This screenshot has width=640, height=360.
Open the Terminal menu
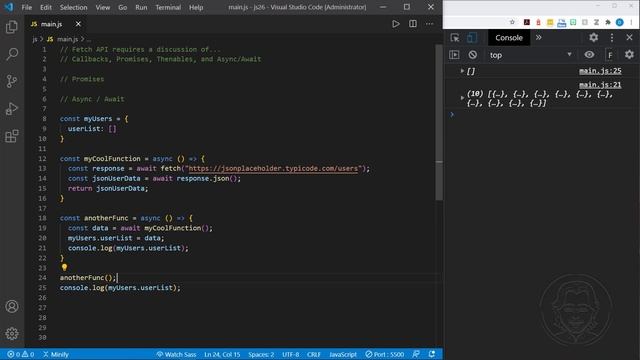[168, 7]
